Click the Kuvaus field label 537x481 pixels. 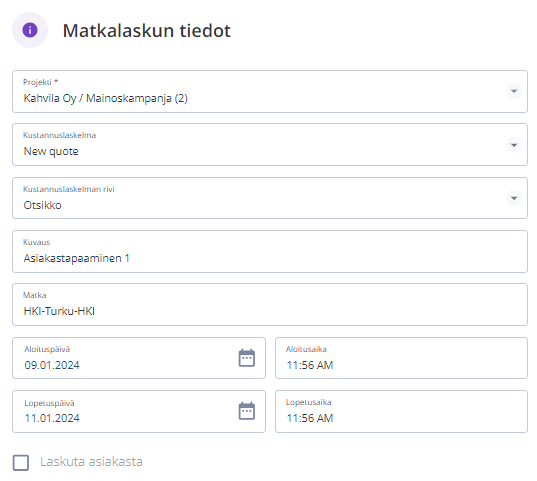(36, 242)
